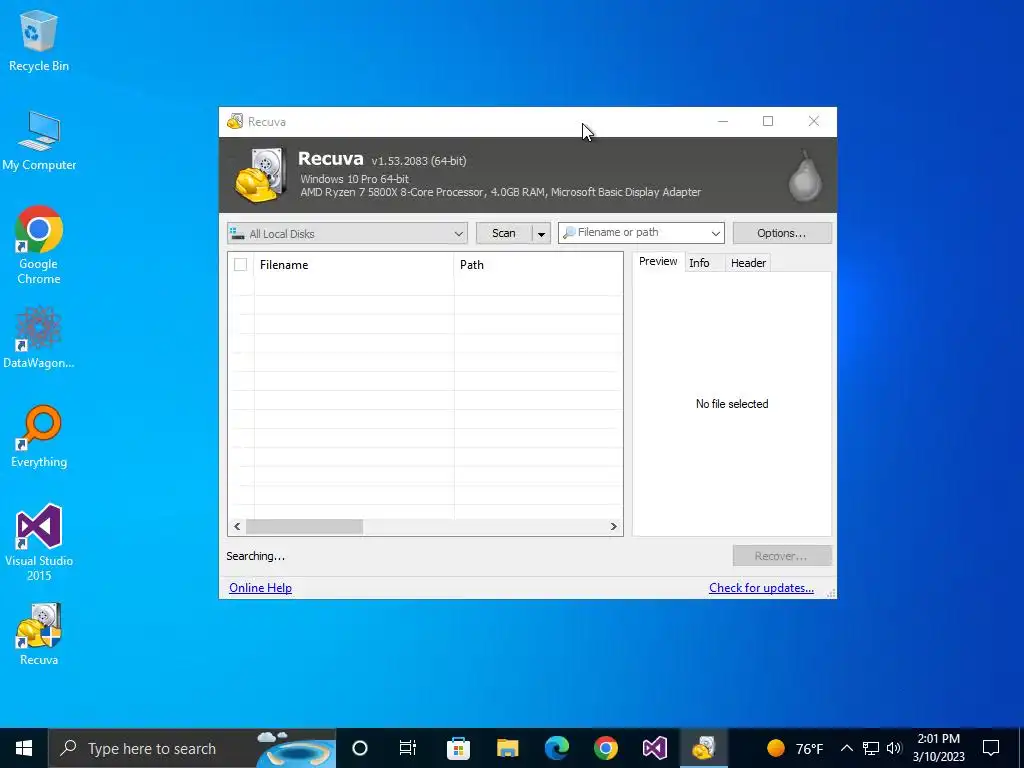Show hidden system tray icons
Screen dimensions: 1024x768
(x=846, y=748)
